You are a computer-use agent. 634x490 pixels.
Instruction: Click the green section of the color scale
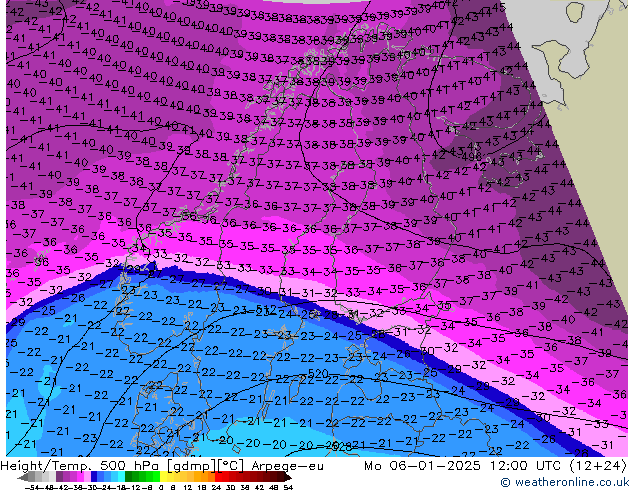pyautogui.click(x=142, y=477)
